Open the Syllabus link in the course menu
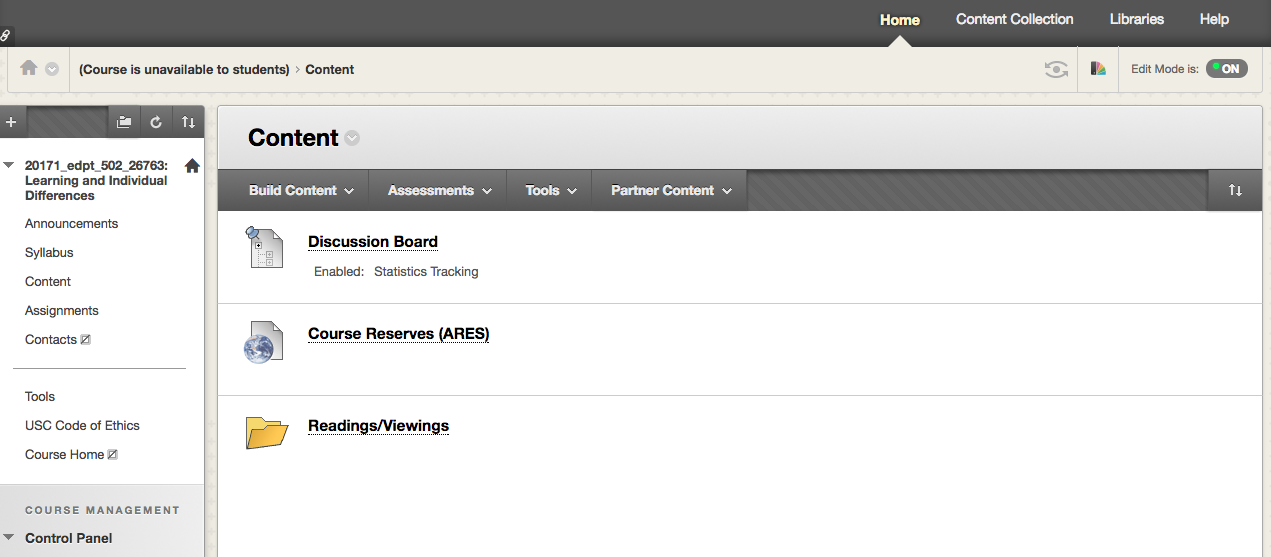Image resolution: width=1271 pixels, height=557 pixels. (49, 253)
